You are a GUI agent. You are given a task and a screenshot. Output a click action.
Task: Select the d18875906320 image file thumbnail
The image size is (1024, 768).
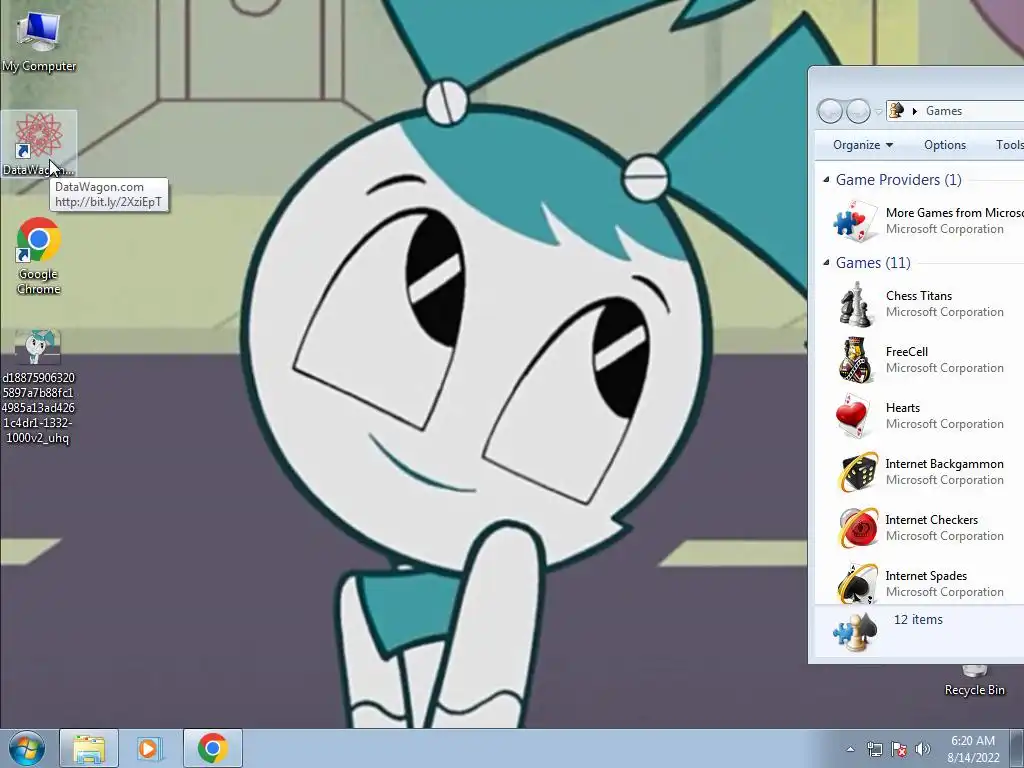[38, 347]
